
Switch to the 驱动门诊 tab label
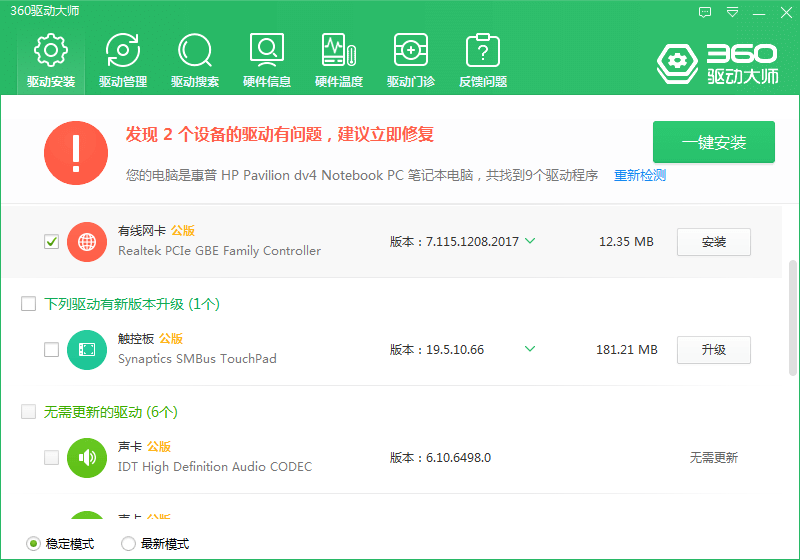411,82
